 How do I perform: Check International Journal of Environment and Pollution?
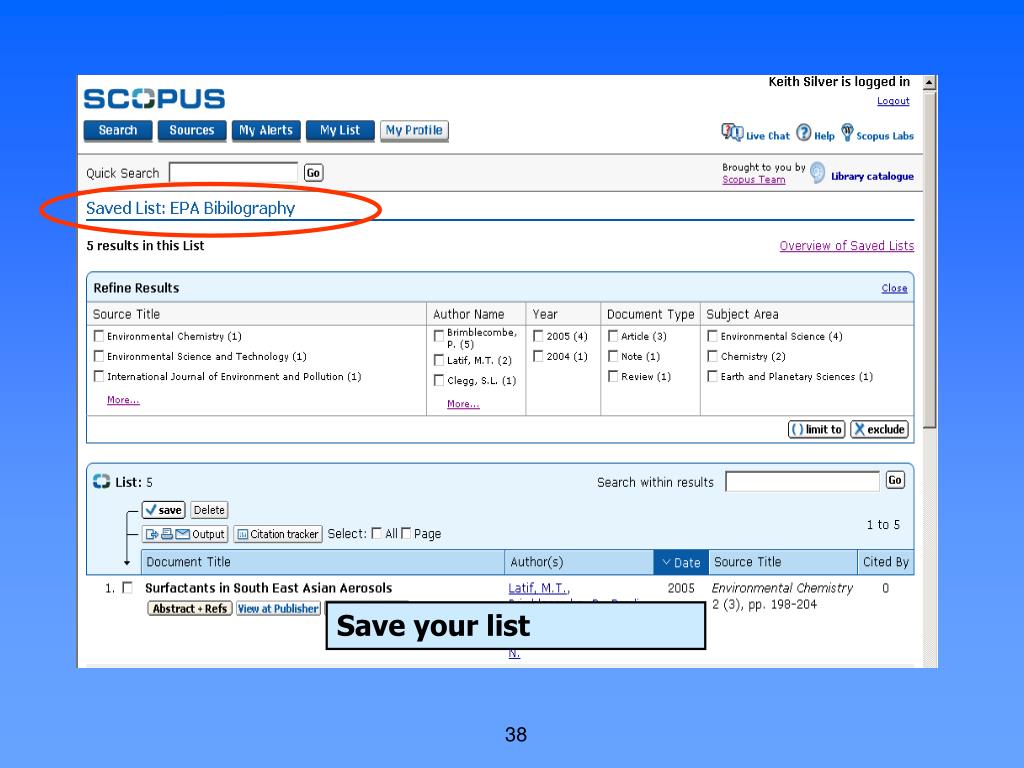(x=99, y=376)
